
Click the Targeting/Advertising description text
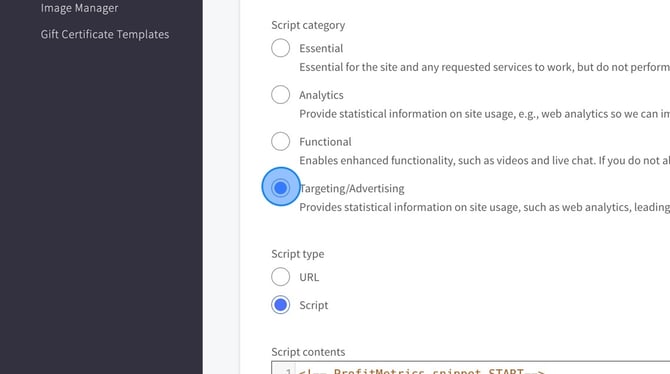click(x=485, y=207)
